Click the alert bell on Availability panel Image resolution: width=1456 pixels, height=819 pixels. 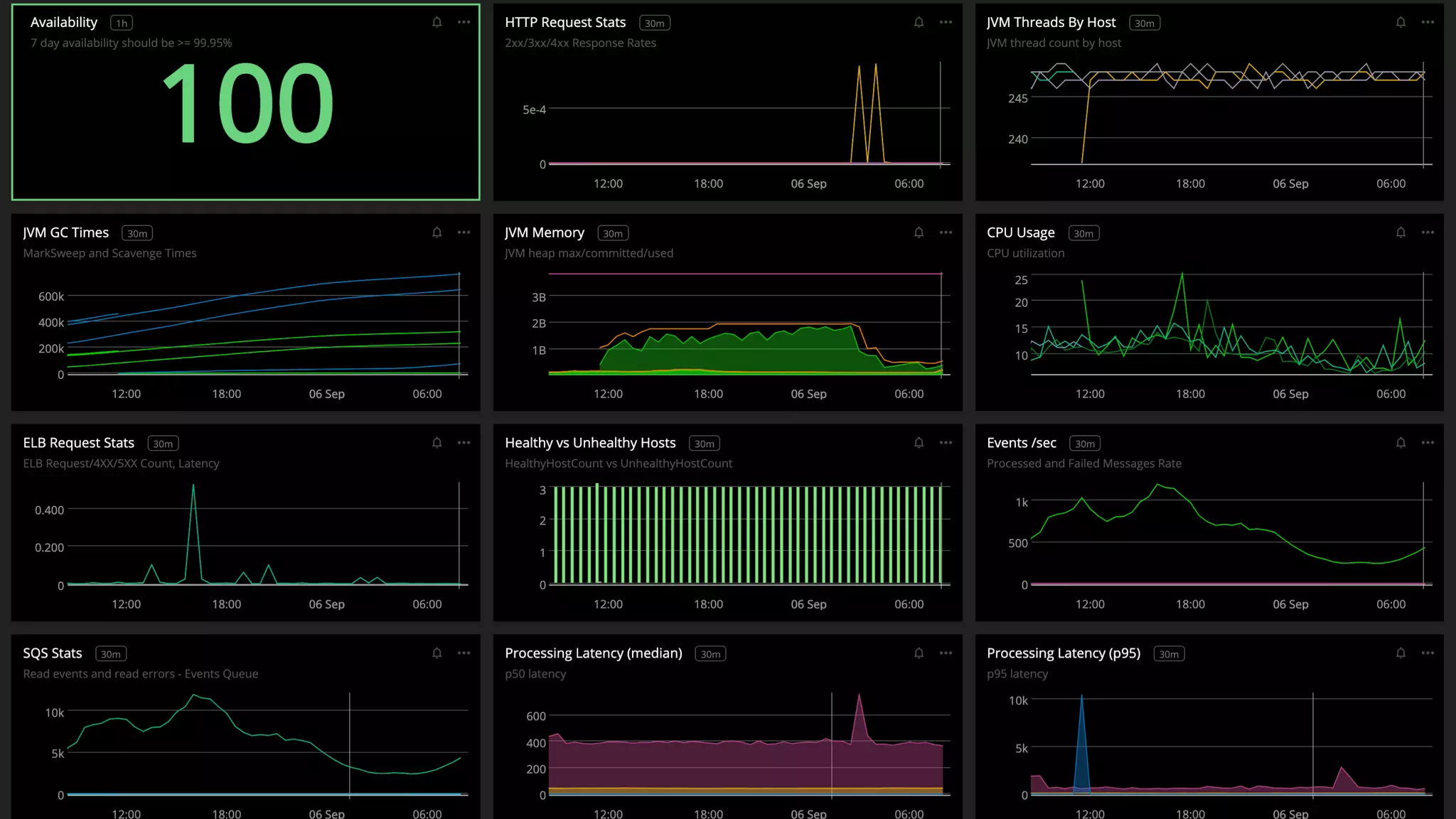(x=437, y=23)
